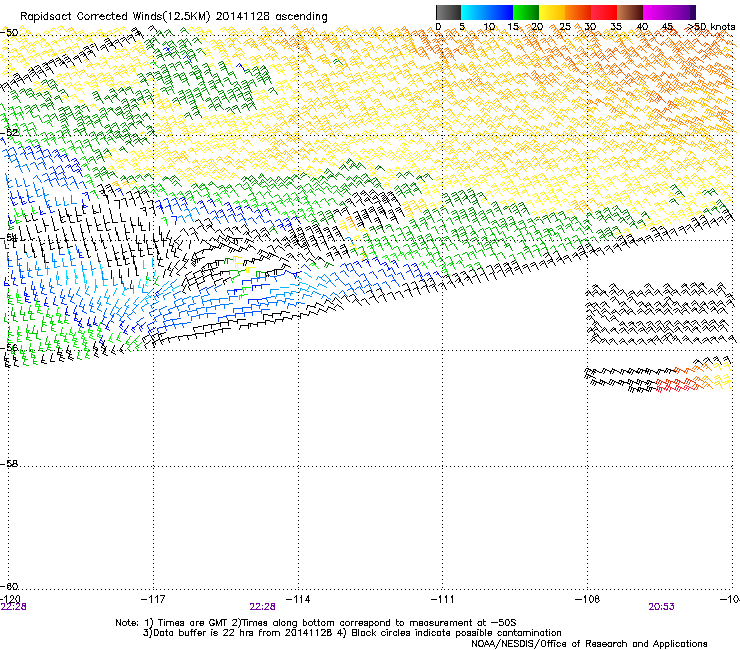The width and height of the screenshot is (740, 650).
Task: Click the NOAA/NESDIS credit line
Action: click(x=589, y=644)
